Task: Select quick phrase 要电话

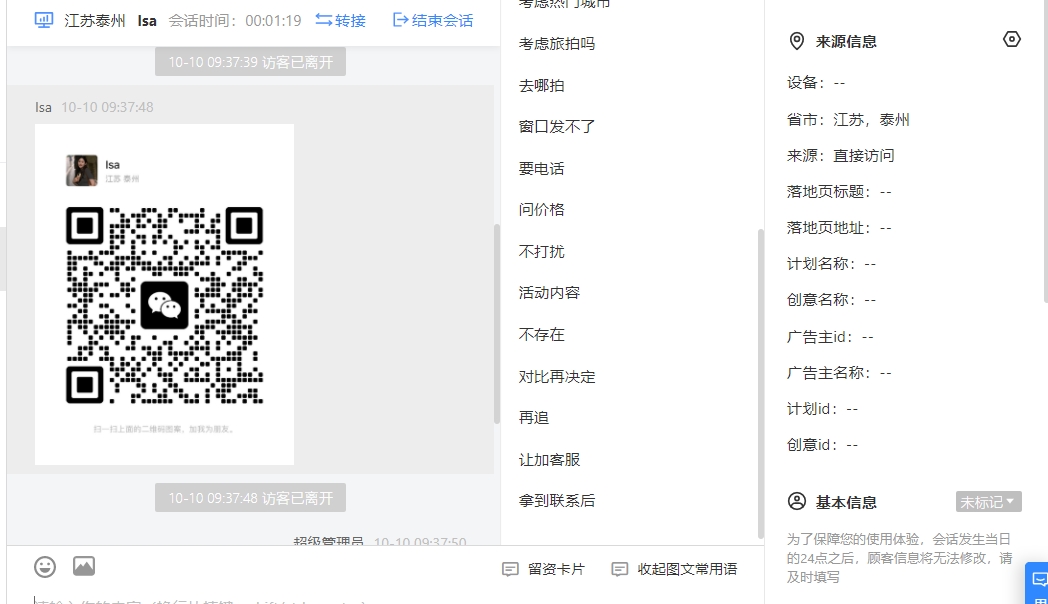Action: pyautogui.click(x=541, y=169)
